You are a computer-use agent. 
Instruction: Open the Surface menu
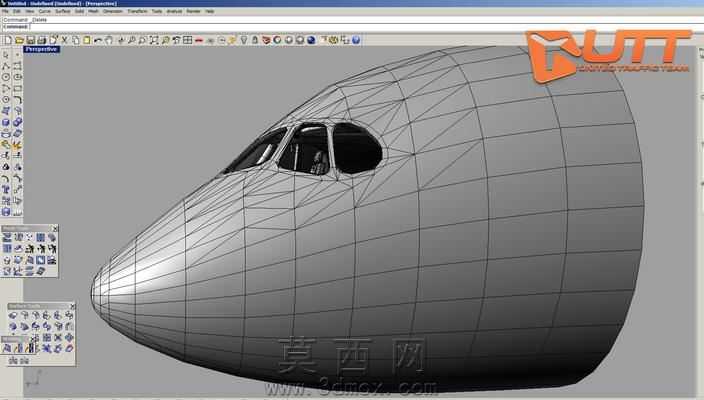(x=62, y=11)
